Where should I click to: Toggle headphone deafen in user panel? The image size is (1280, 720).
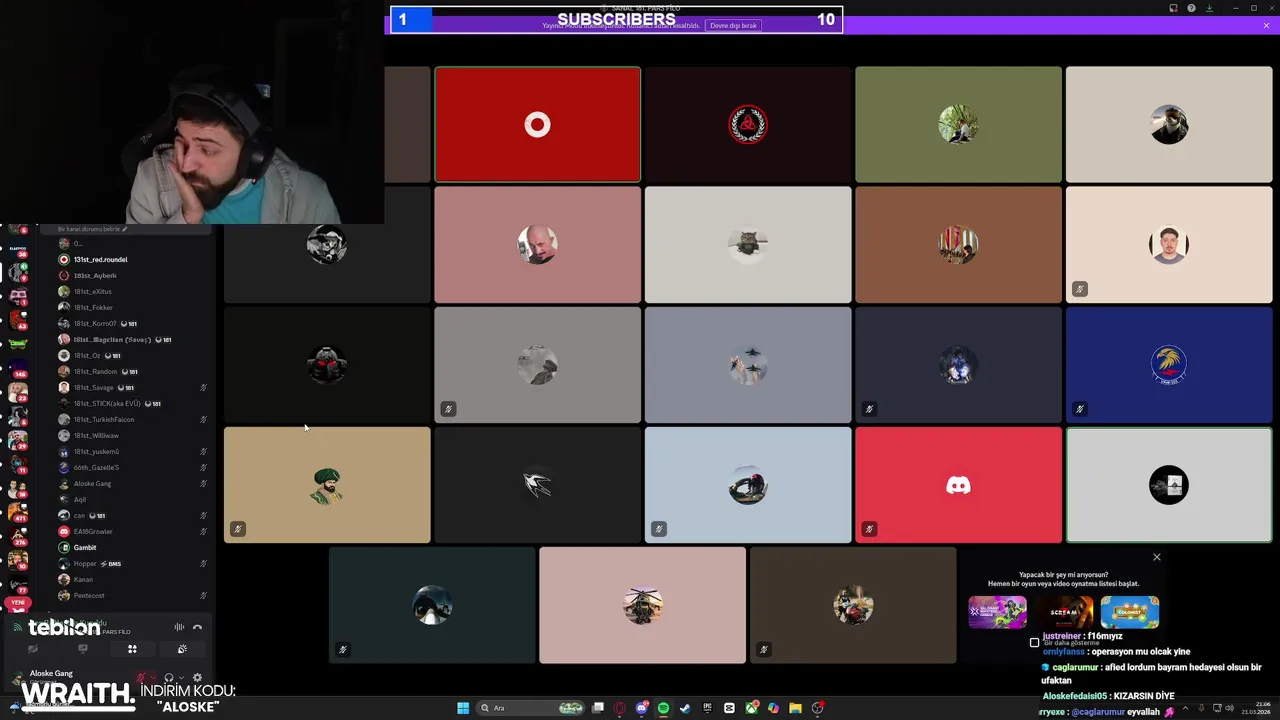tap(169, 677)
